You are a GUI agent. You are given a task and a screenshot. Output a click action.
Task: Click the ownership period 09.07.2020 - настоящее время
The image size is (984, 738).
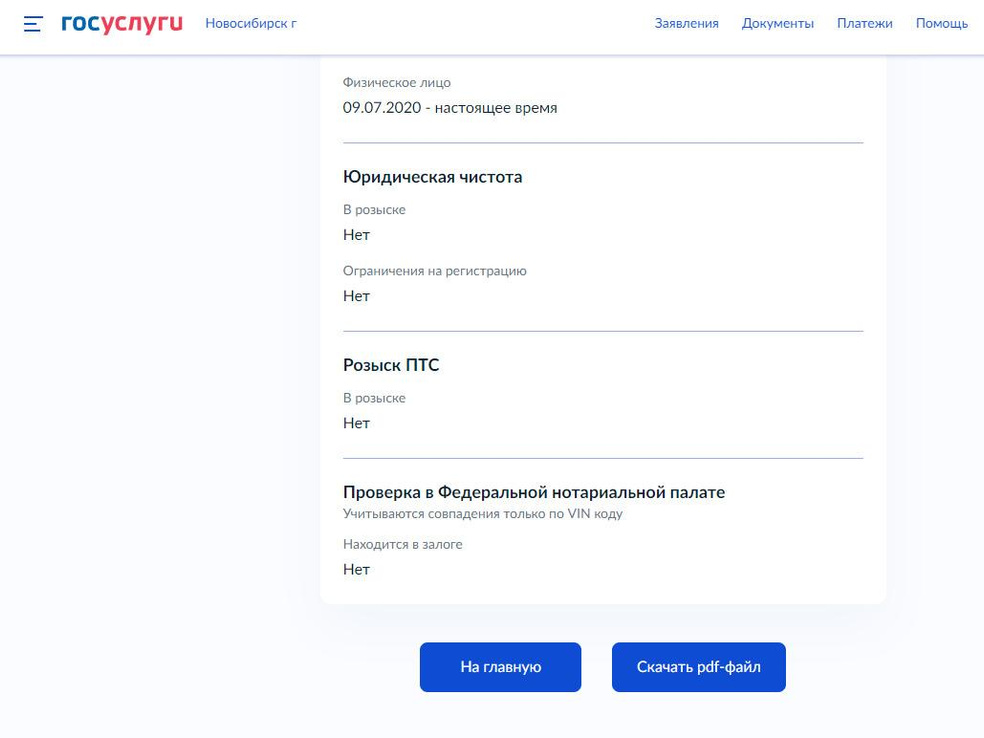click(x=450, y=108)
